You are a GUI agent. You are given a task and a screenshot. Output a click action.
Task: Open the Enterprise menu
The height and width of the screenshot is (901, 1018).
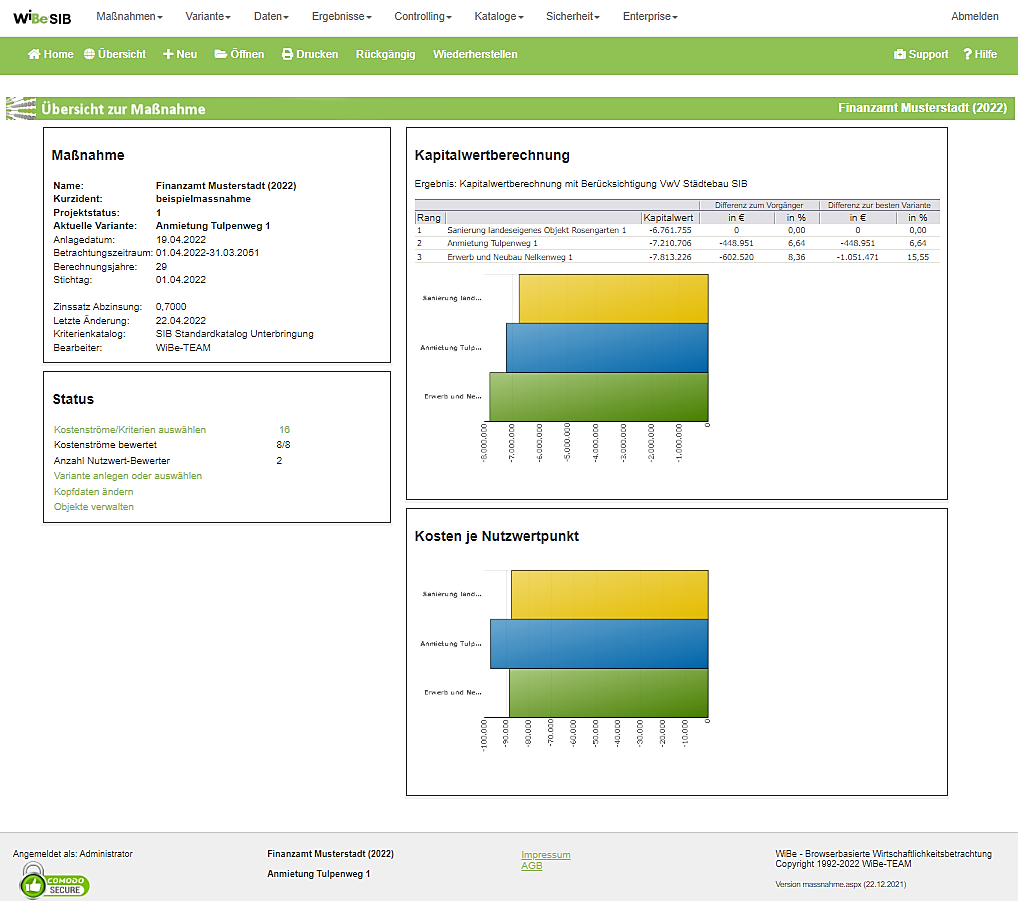pyautogui.click(x=650, y=17)
